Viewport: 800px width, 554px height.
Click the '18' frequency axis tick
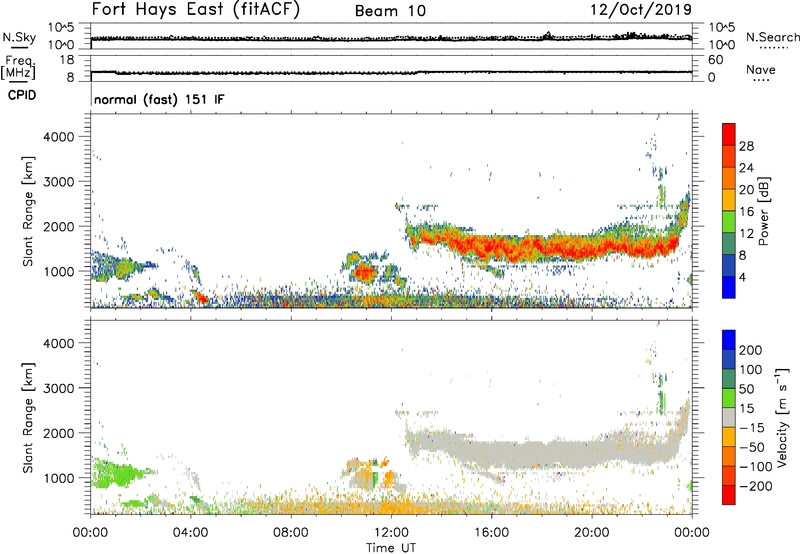click(x=67, y=60)
